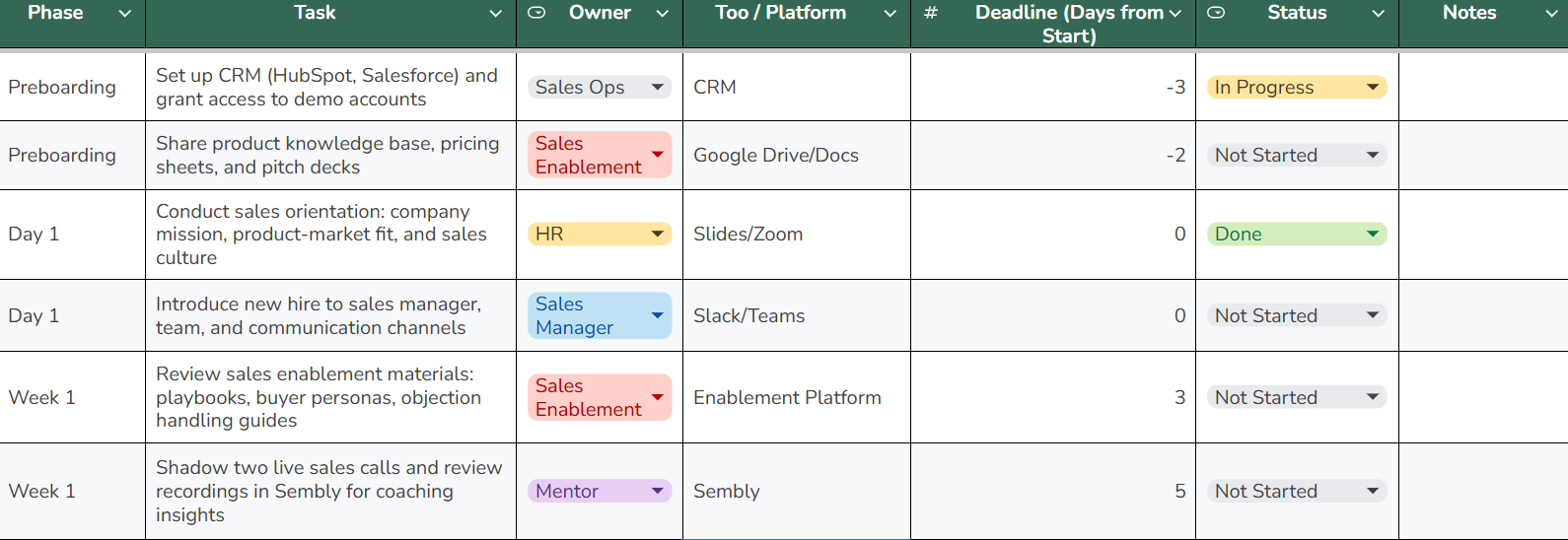Click the deadline cell showing -3

coord(1051,87)
